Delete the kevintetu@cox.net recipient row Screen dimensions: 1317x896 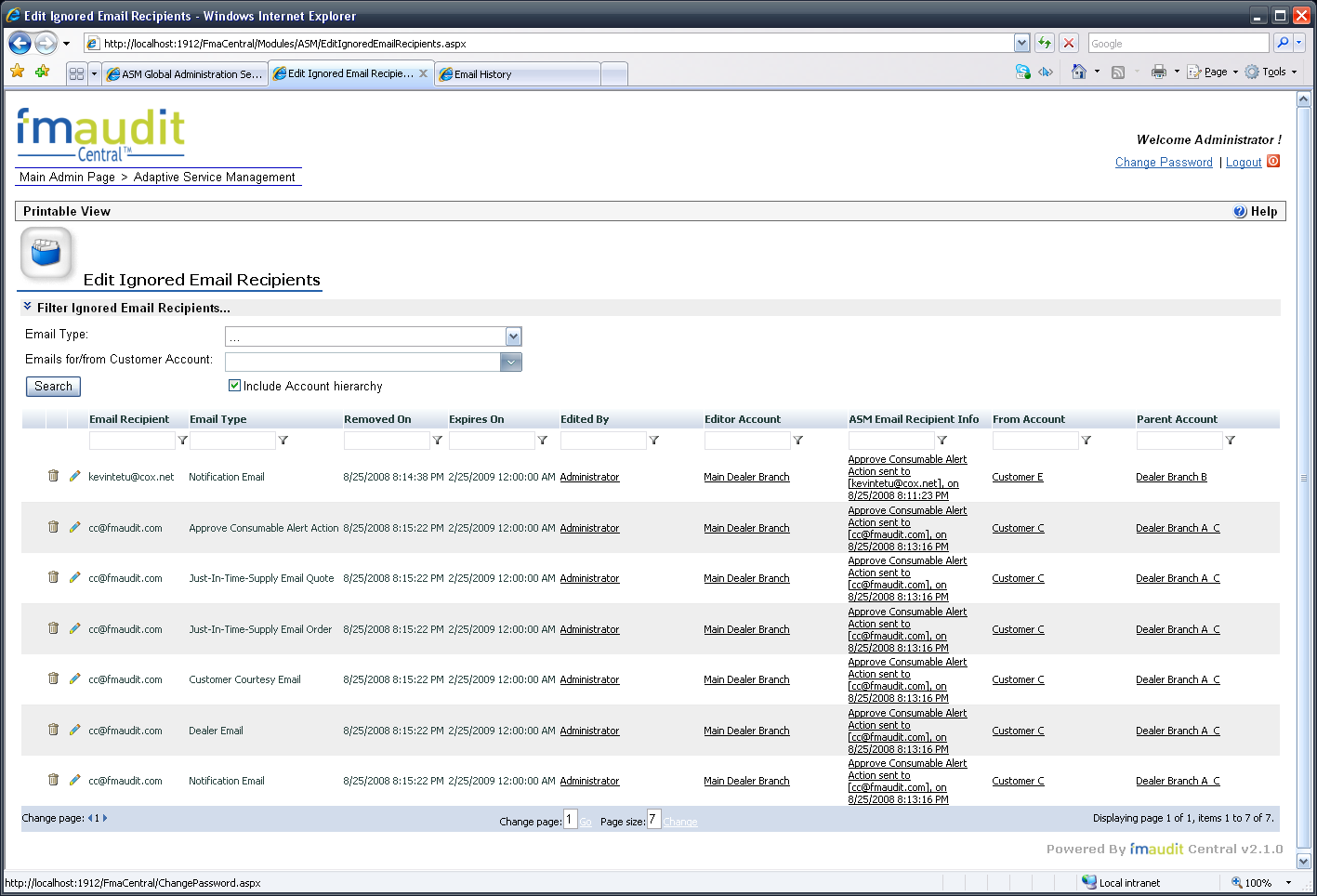pyautogui.click(x=53, y=476)
